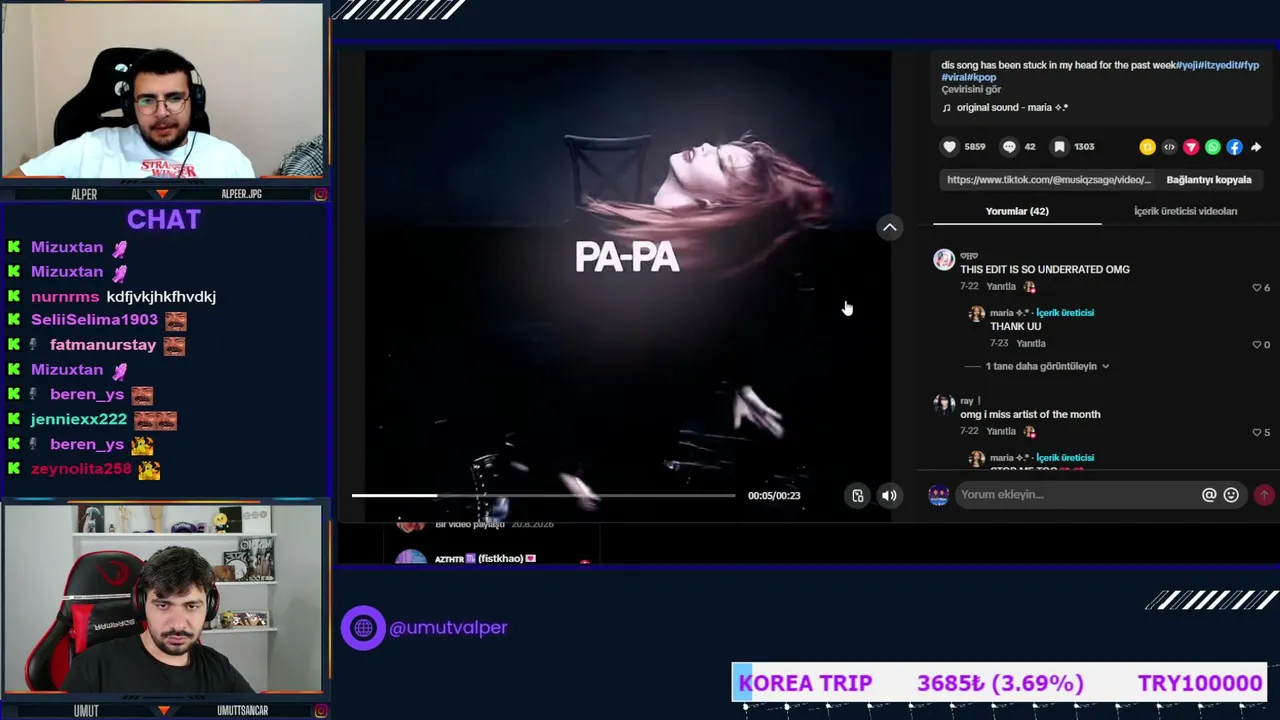Click 'maria' username above 'THANK UU'
Screen dimensions: 1280x720
[1010, 313]
